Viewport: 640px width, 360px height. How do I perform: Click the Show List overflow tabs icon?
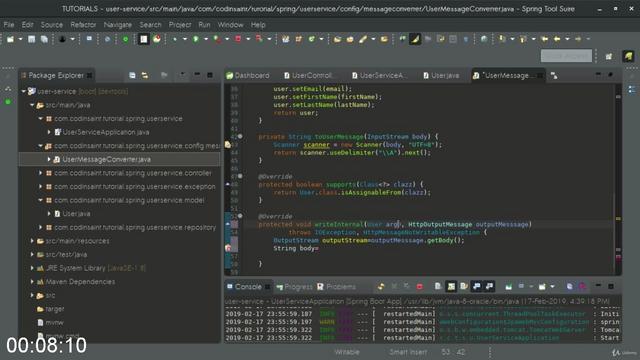pos(554,76)
